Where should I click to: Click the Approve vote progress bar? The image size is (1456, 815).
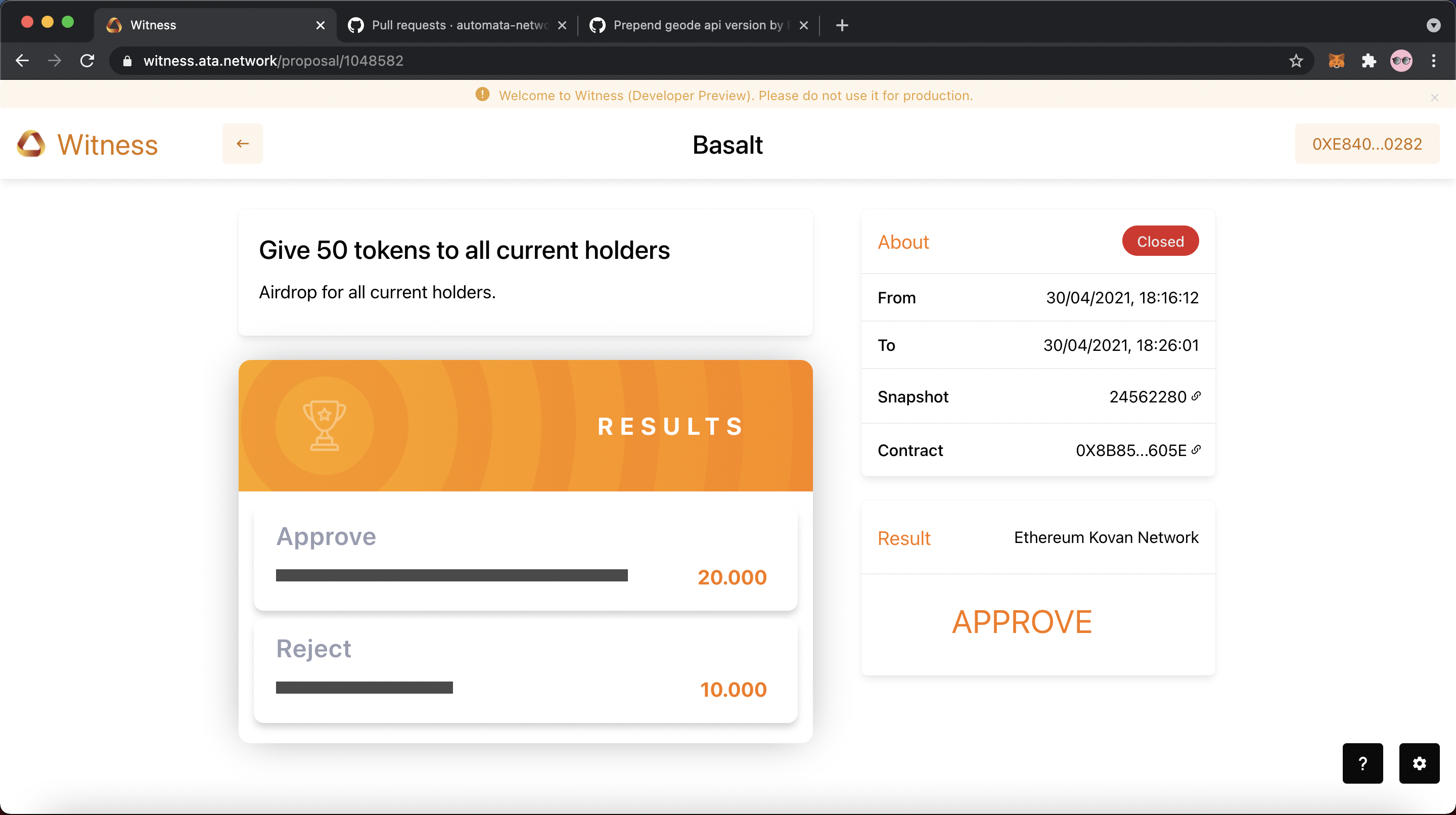451,575
